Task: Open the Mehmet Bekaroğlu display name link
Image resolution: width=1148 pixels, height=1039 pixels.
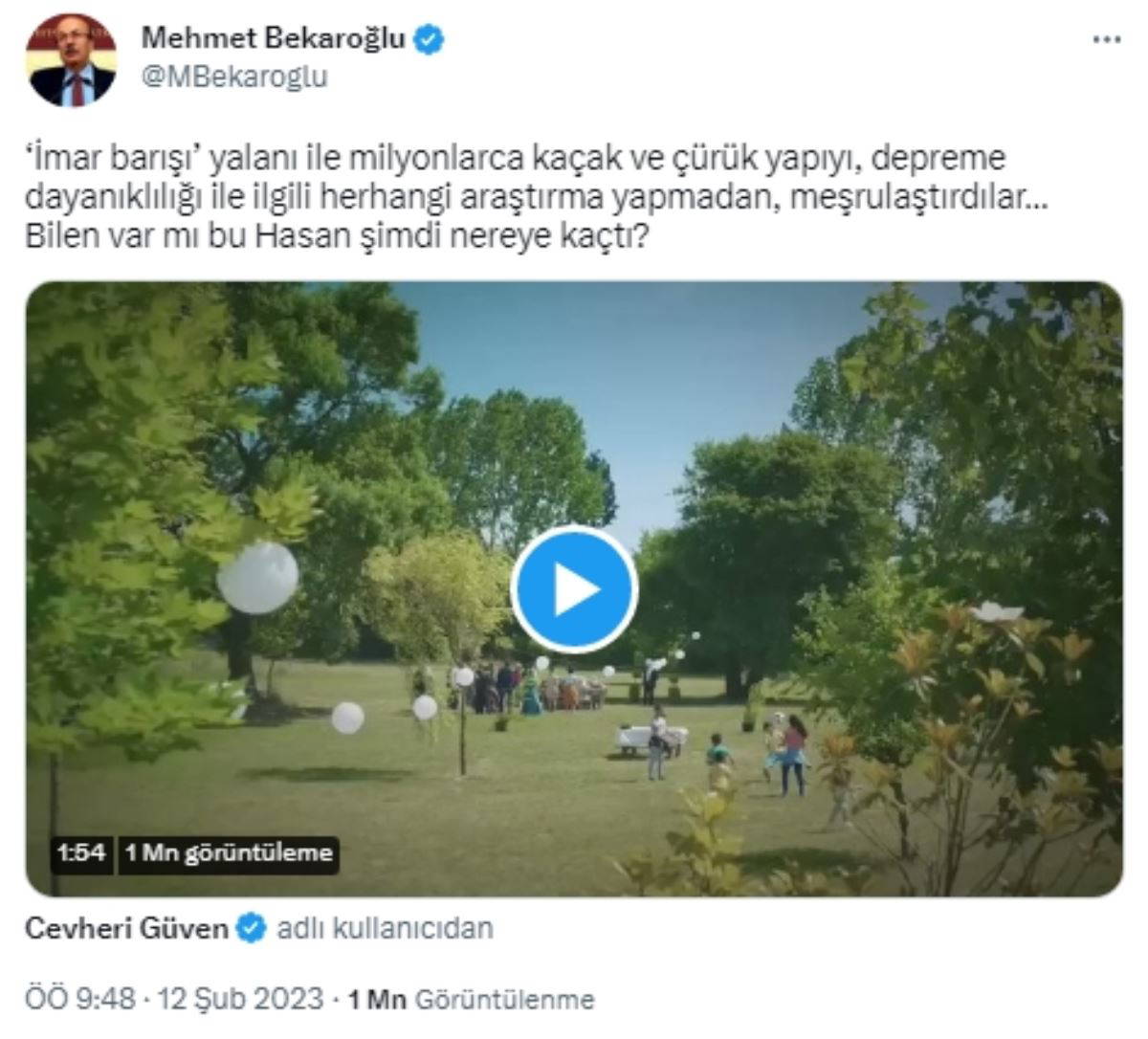Action: point(274,39)
